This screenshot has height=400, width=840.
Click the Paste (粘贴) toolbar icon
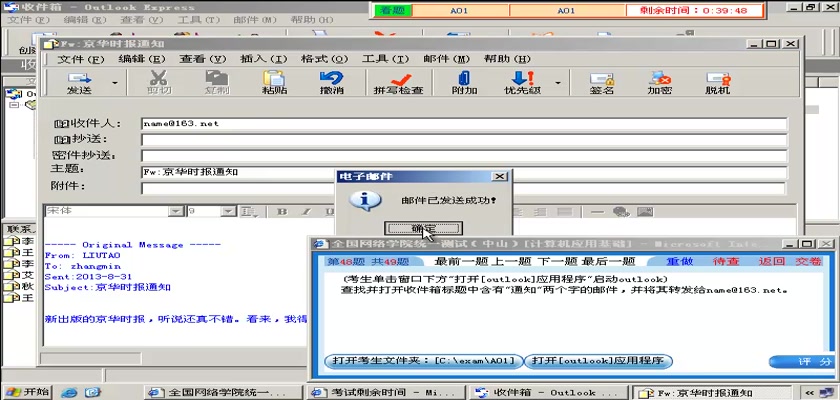pyautogui.click(x=274, y=83)
